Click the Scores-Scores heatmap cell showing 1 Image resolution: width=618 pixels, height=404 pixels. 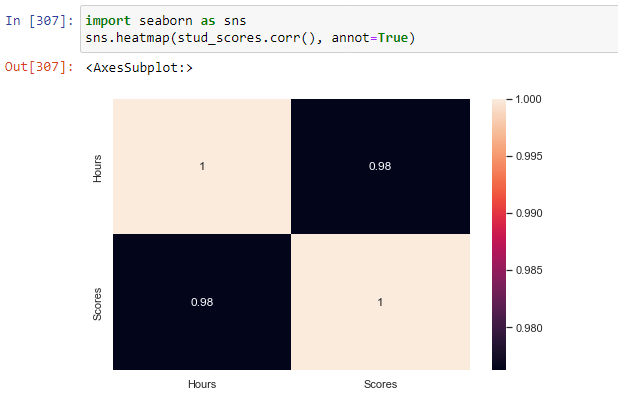point(380,302)
